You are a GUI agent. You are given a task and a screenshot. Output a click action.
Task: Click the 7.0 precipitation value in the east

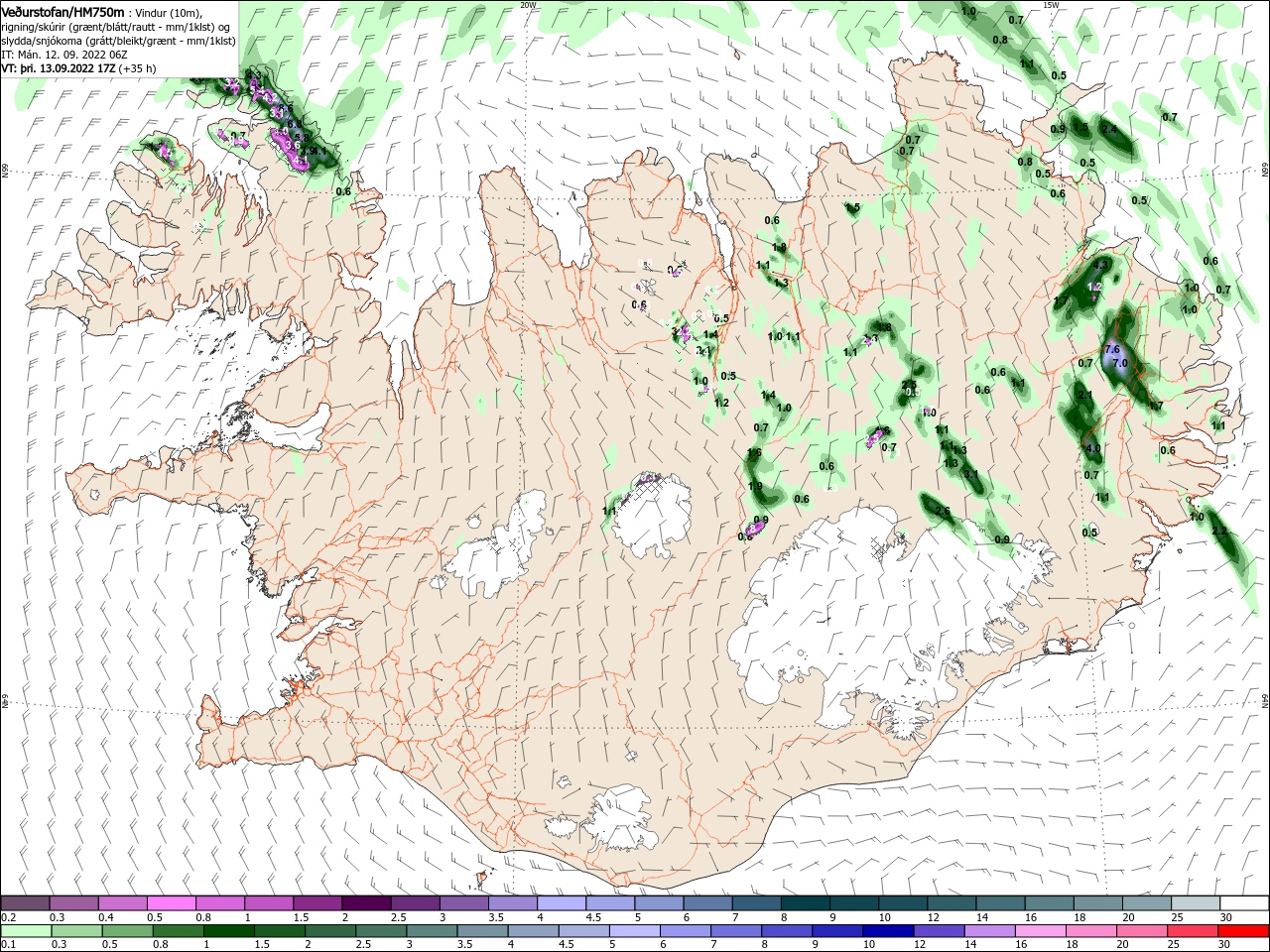[x=1121, y=364]
